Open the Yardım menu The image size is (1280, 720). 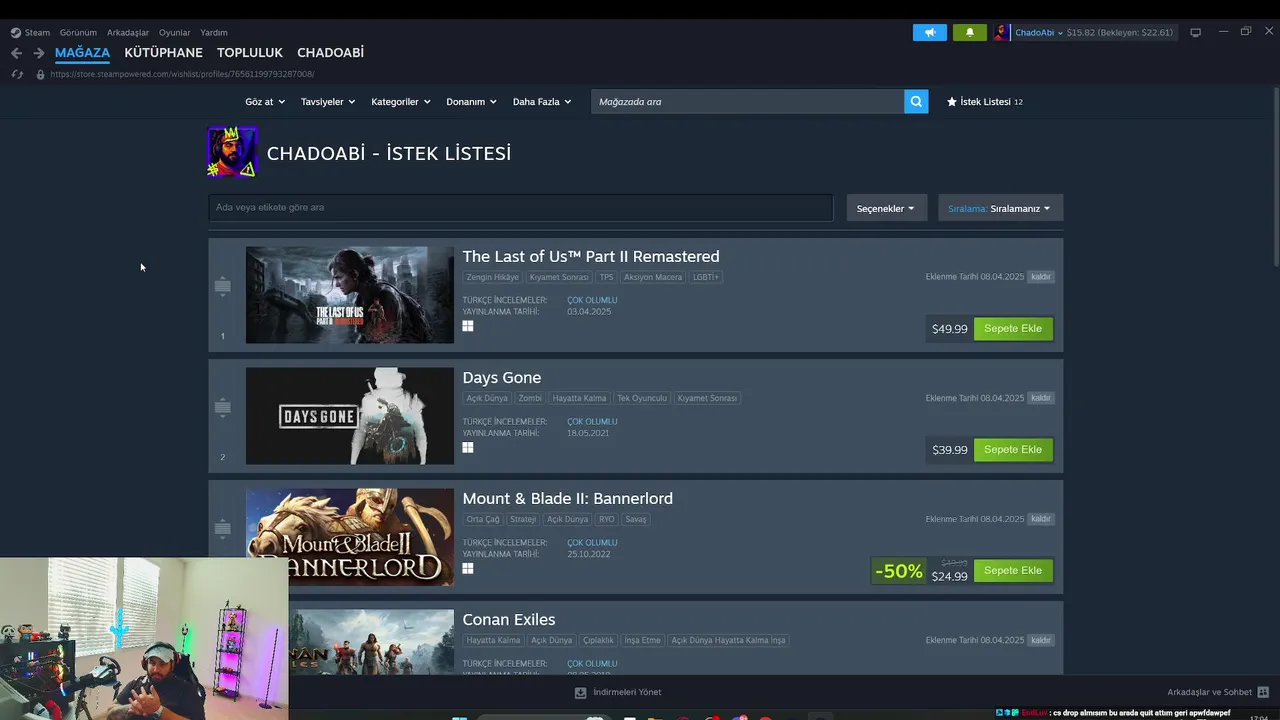pos(214,32)
